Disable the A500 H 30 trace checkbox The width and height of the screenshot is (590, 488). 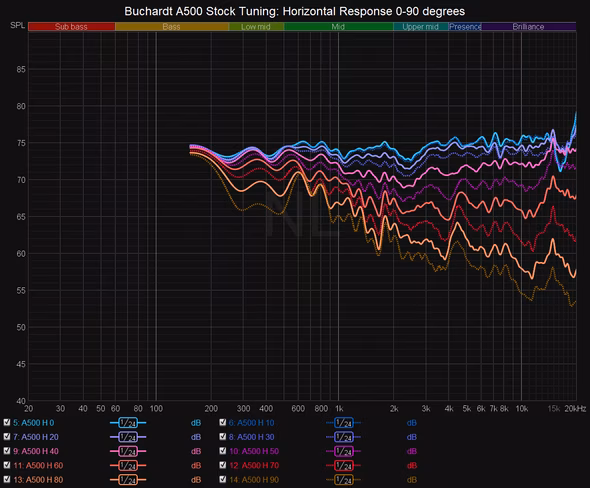(x=223, y=436)
